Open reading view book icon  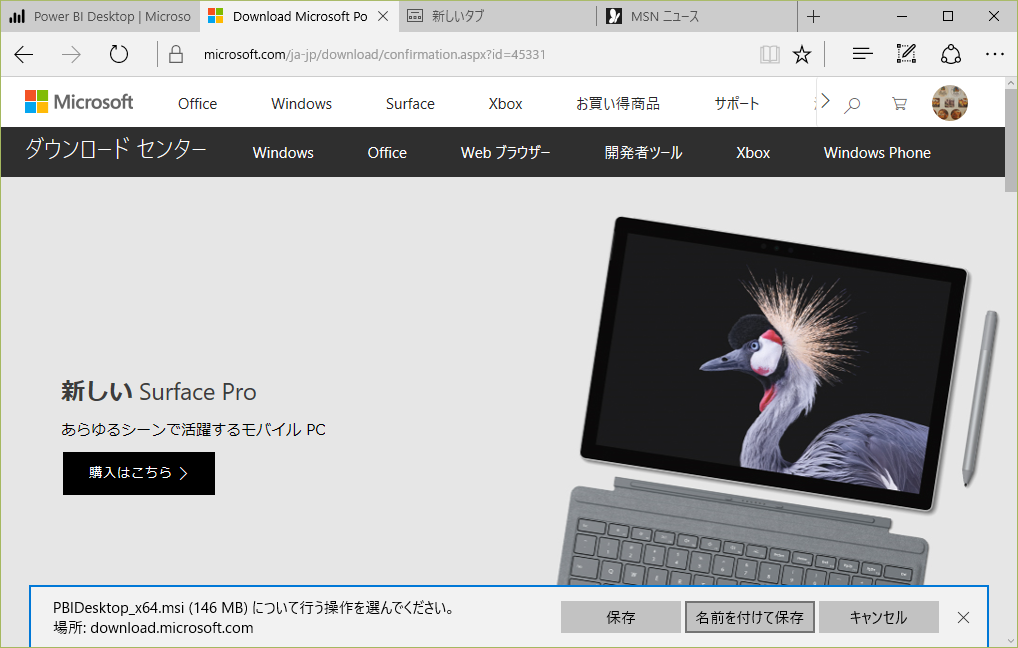click(x=769, y=55)
